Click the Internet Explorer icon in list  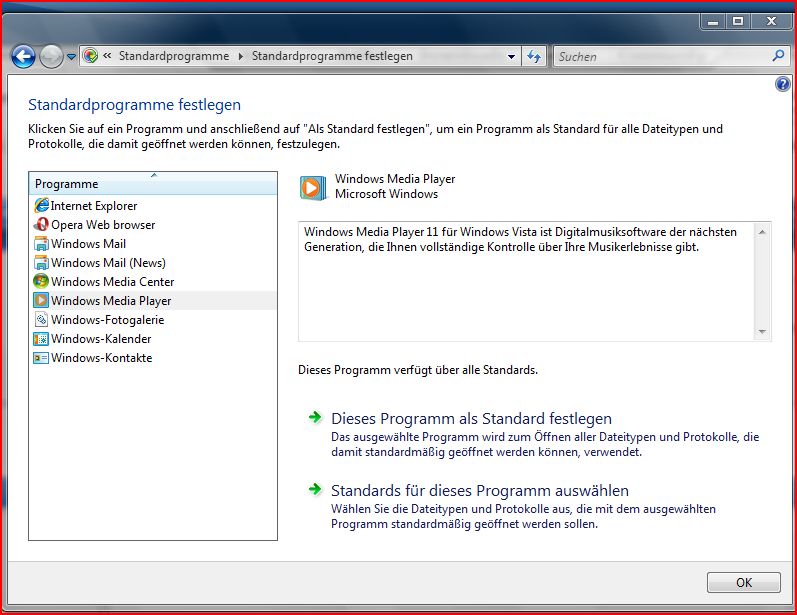41,205
